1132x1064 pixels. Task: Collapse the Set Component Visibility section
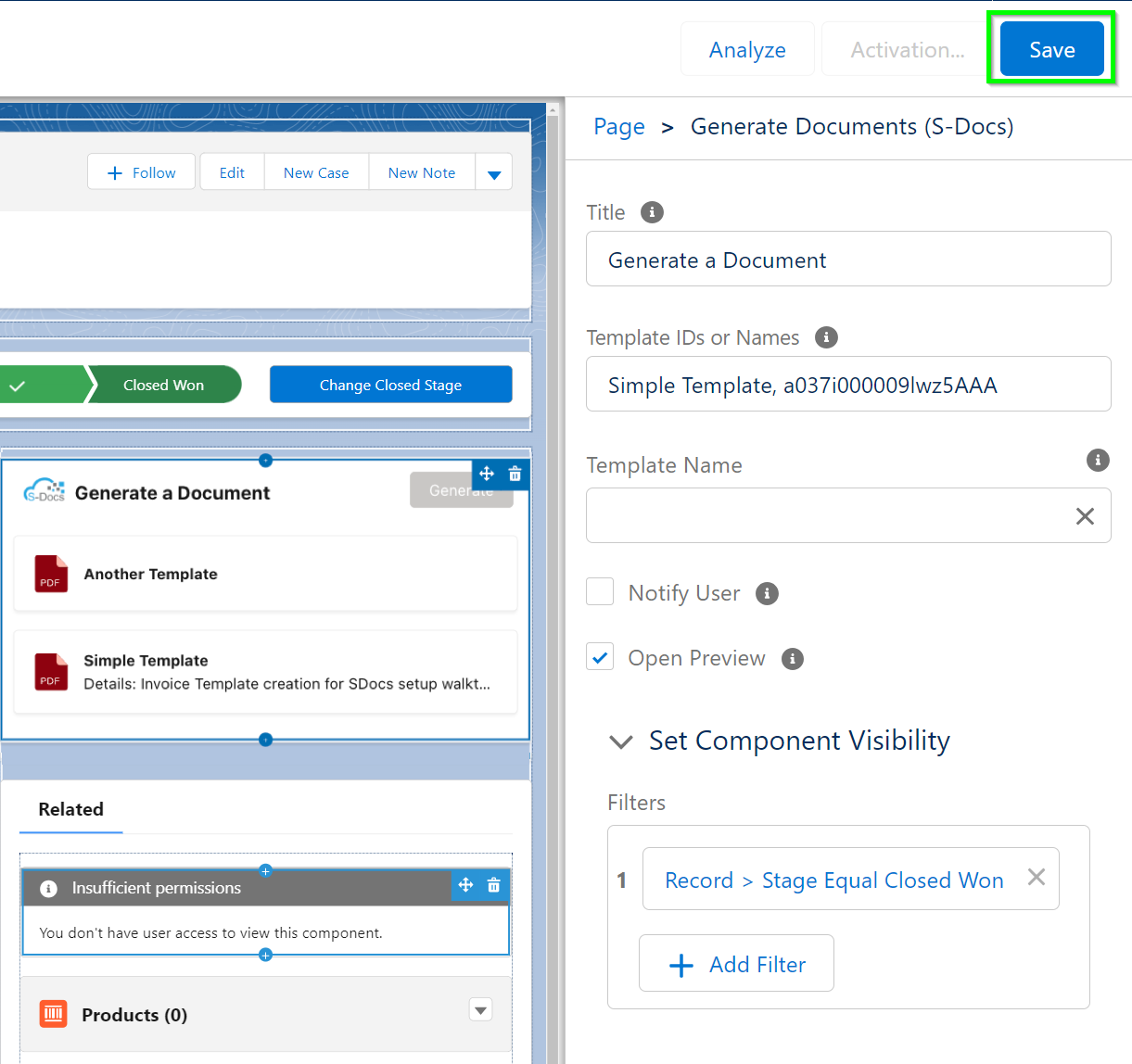coord(620,741)
